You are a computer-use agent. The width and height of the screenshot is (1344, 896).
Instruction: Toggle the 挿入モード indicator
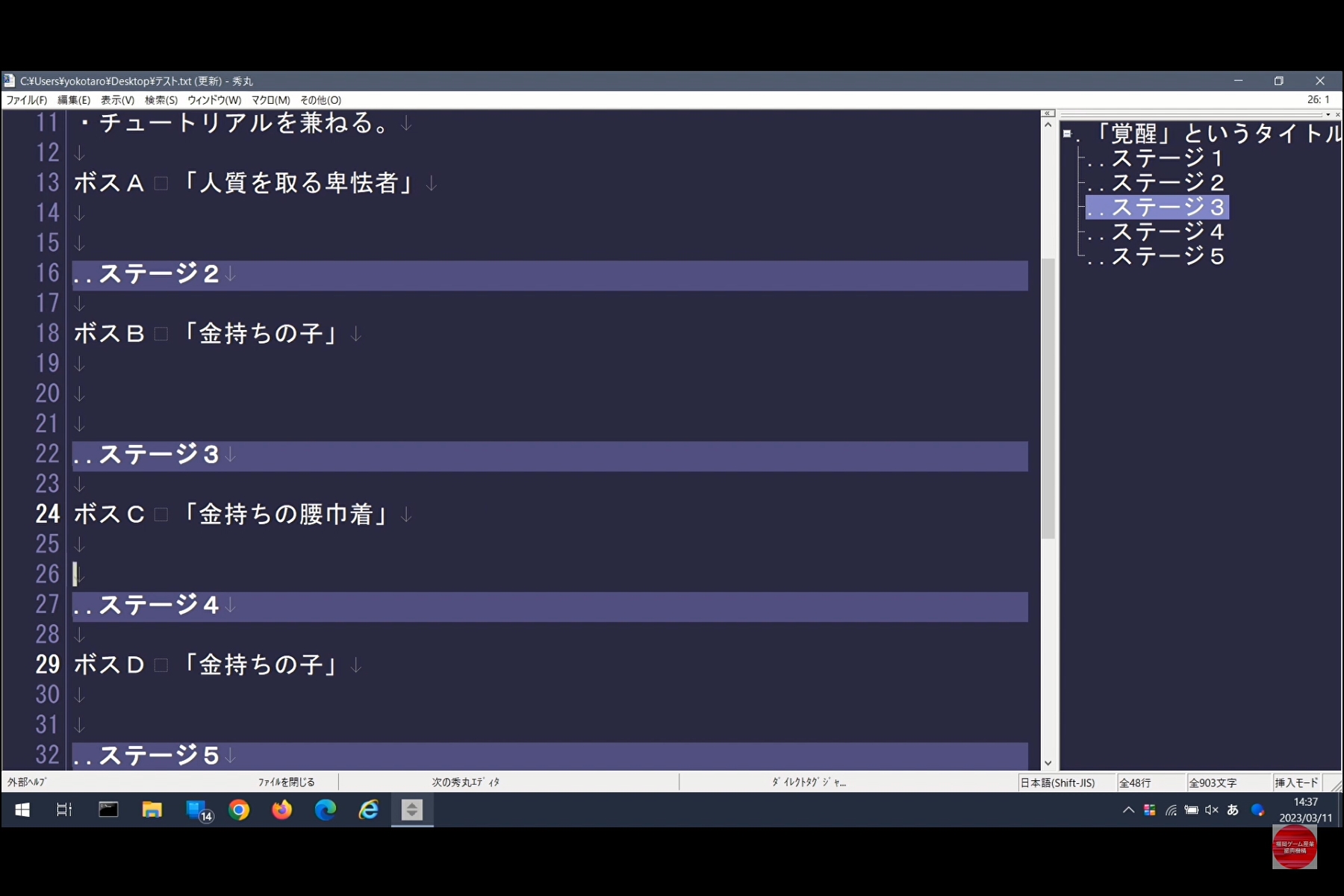coord(1296,783)
